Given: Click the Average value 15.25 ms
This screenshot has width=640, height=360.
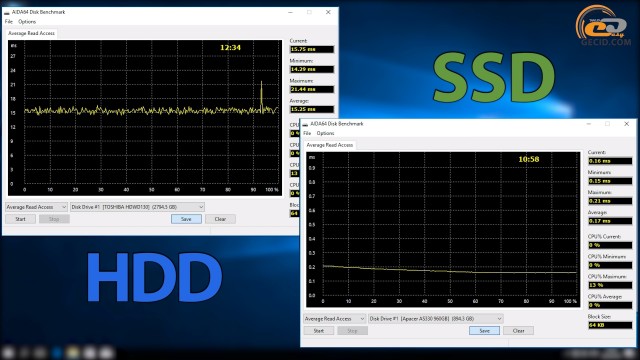Looking at the screenshot, I should 312,109.
